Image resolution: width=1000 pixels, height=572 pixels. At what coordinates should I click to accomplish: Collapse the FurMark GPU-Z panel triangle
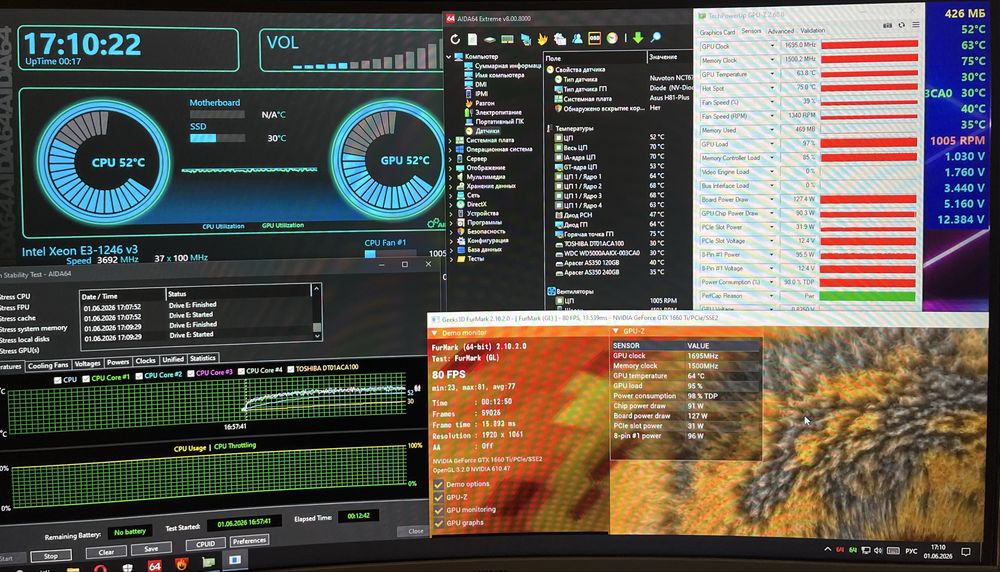(615, 331)
